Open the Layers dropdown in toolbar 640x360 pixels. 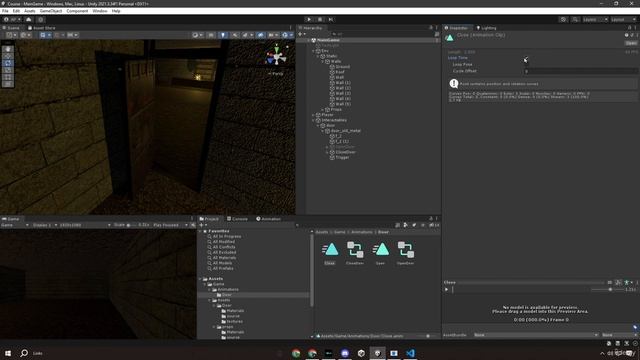click(x=595, y=19)
